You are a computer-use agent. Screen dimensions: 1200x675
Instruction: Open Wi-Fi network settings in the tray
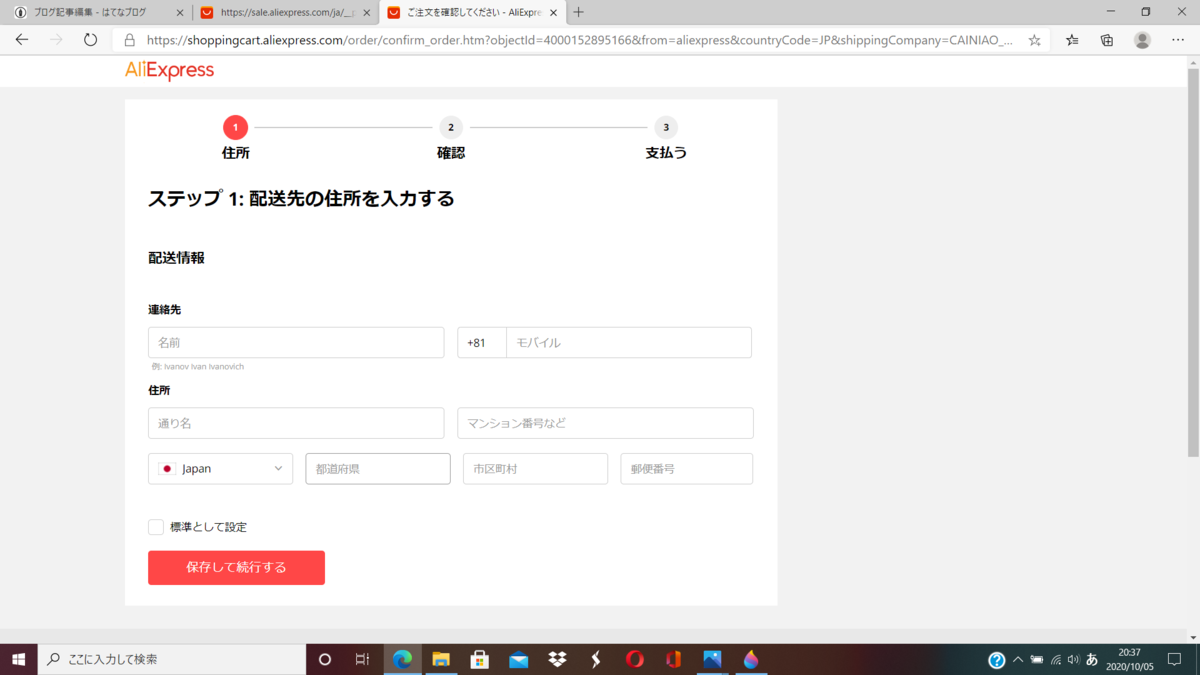pos(1055,660)
